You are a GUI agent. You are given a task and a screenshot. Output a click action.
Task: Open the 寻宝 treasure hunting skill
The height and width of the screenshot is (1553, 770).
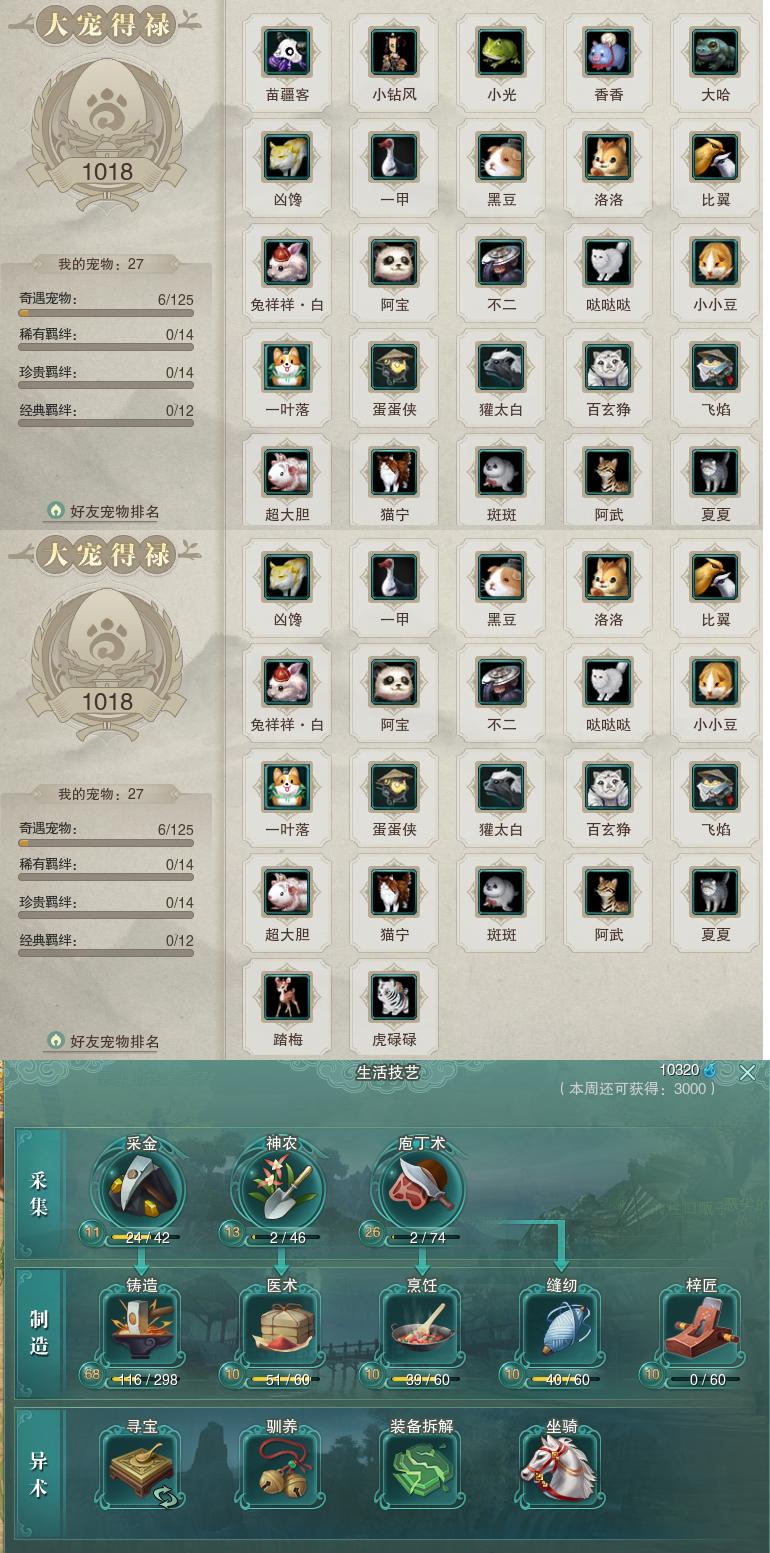point(142,1468)
